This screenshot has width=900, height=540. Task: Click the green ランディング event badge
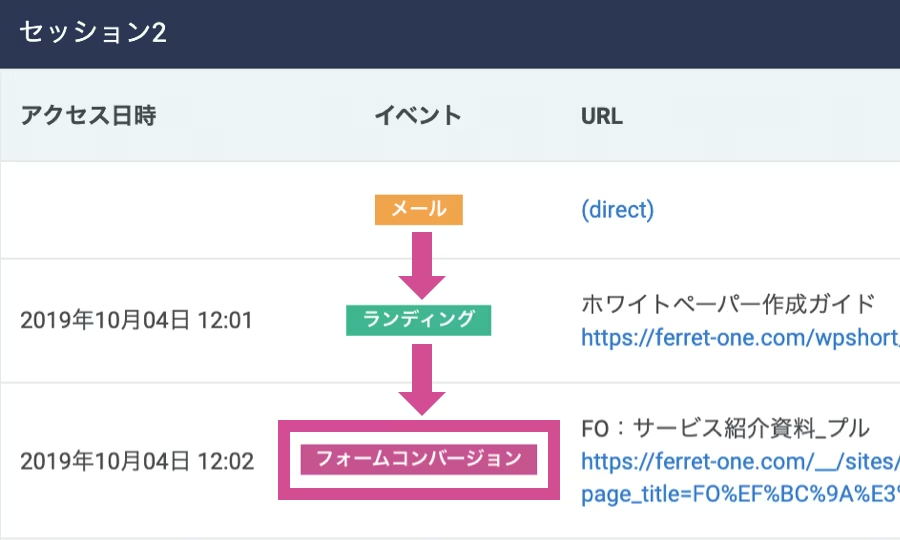[x=418, y=320]
